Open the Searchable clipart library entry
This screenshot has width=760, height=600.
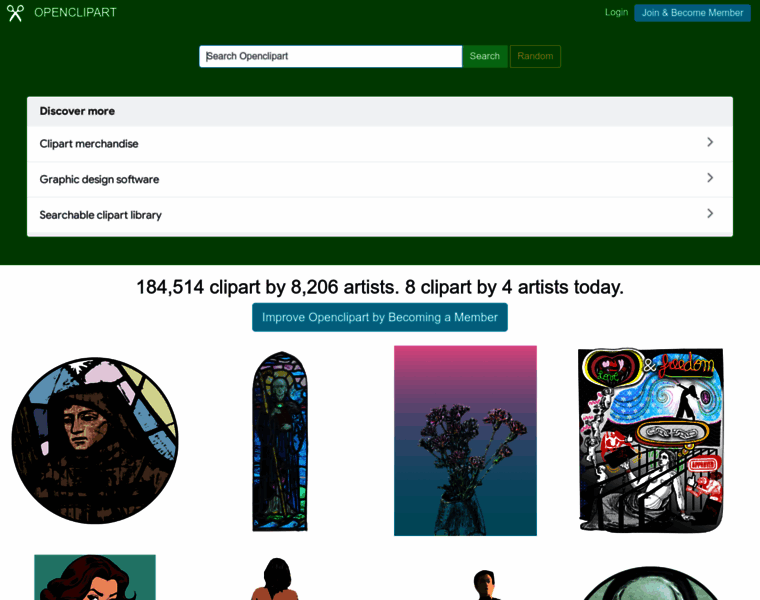click(380, 215)
